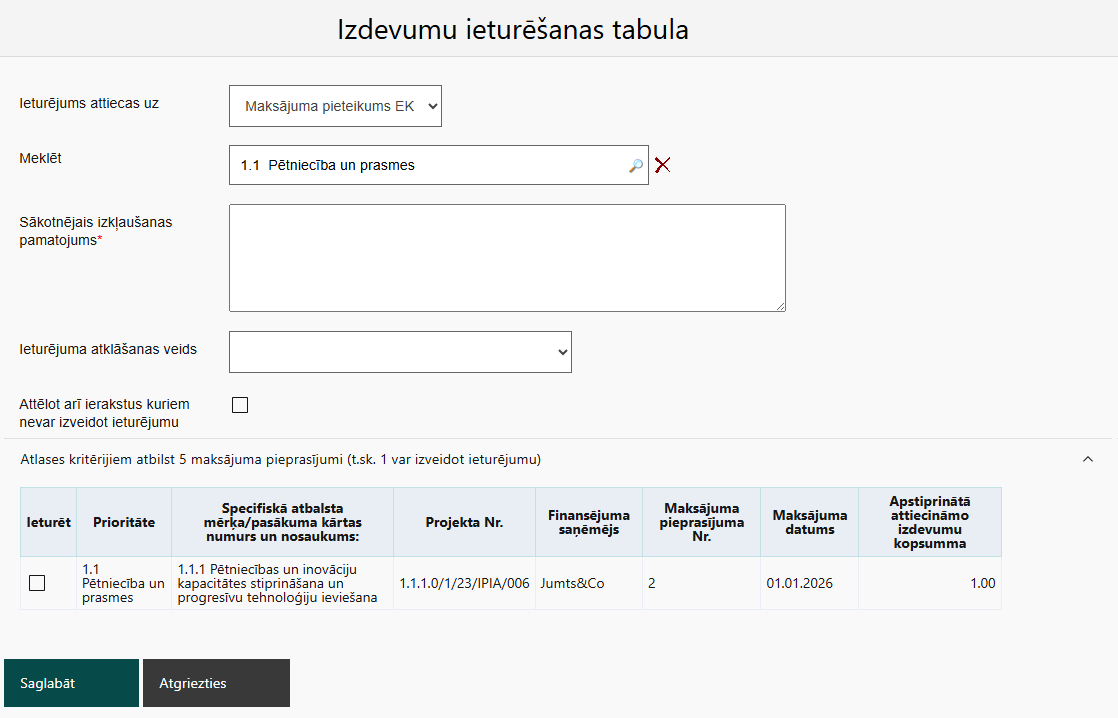Image resolution: width=1118 pixels, height=718 pixels.
Task: Click the Ieturēt column header
Action: [x=48, y=522]
